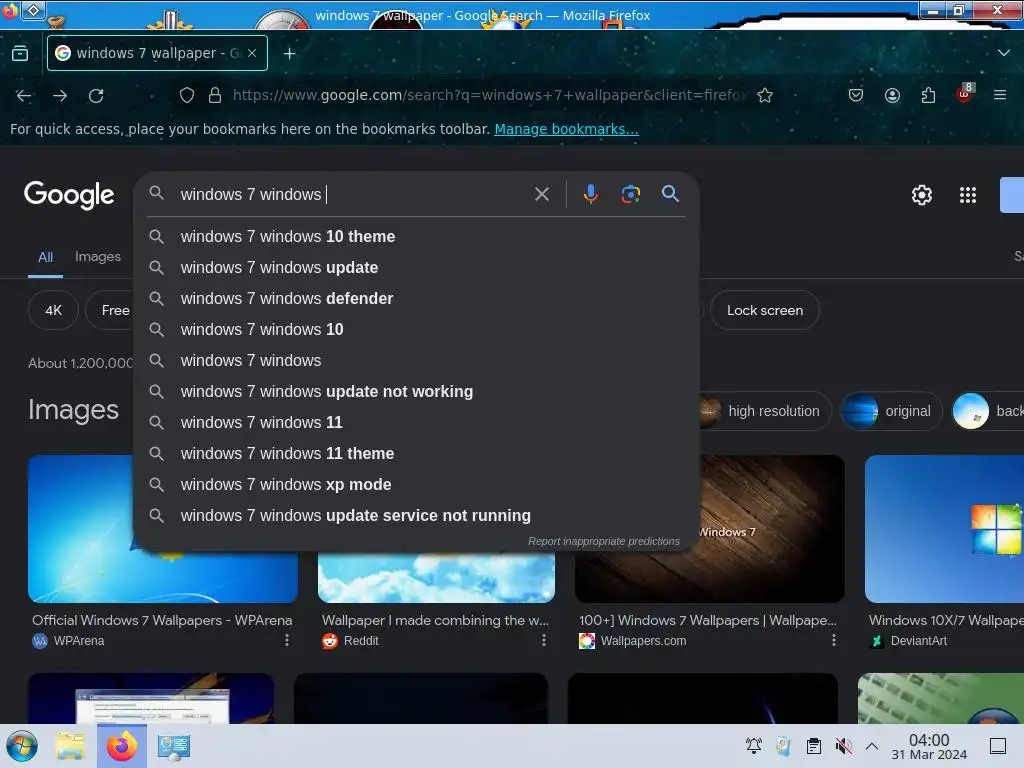Open the DeviantArt Windows 10X/7 thumbnail
1024x768 pixels.
(x=944, y=529)
